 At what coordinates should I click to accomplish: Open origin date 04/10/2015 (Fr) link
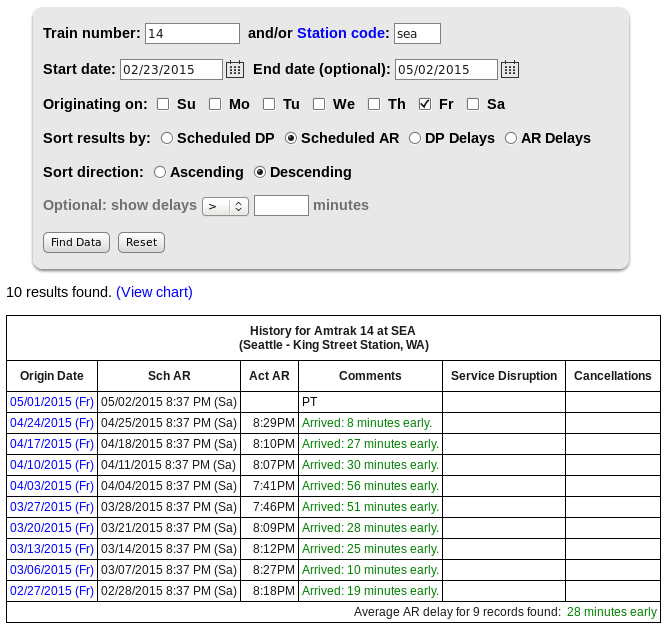52,465
